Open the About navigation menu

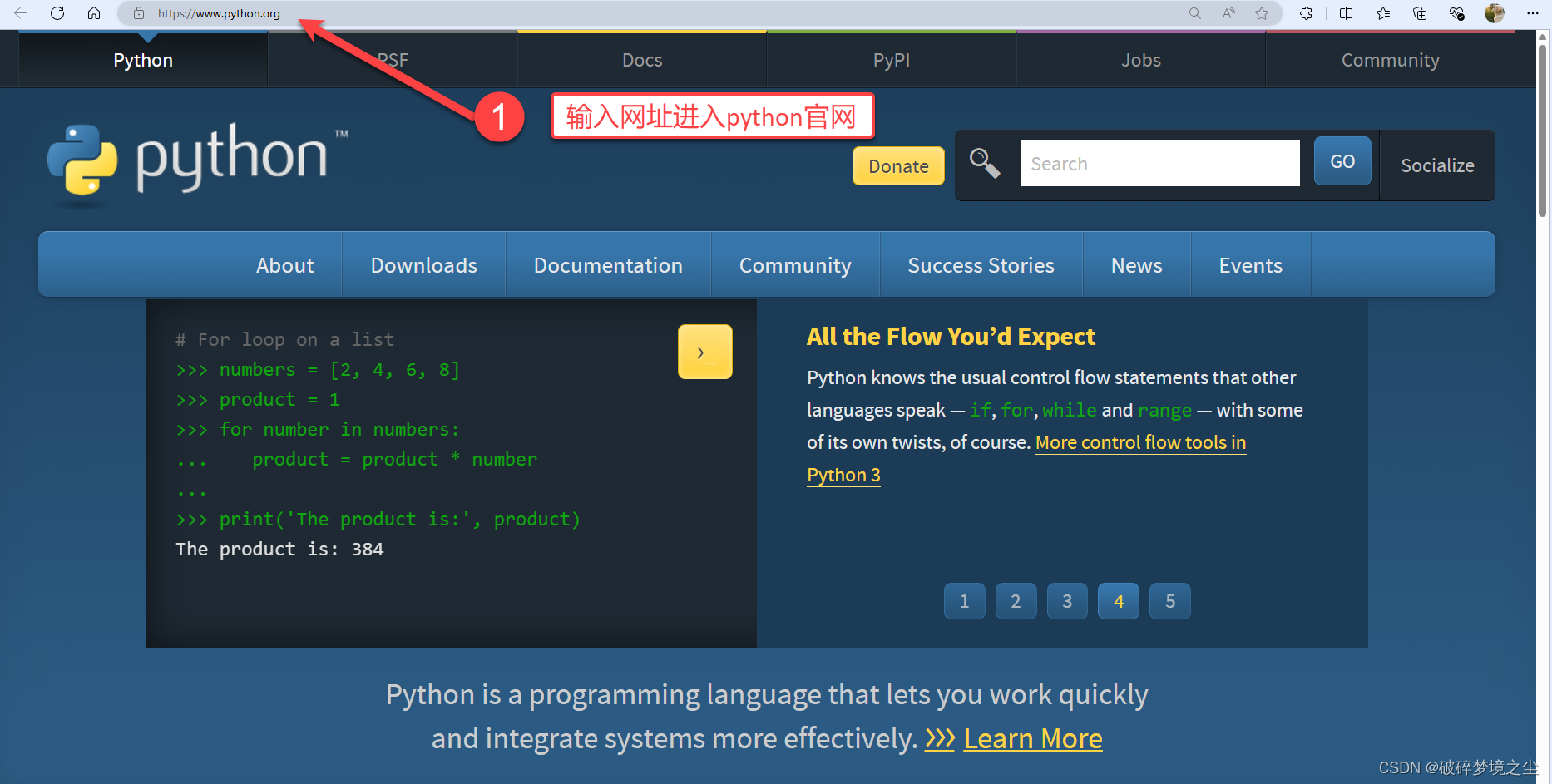coord(284,265)
